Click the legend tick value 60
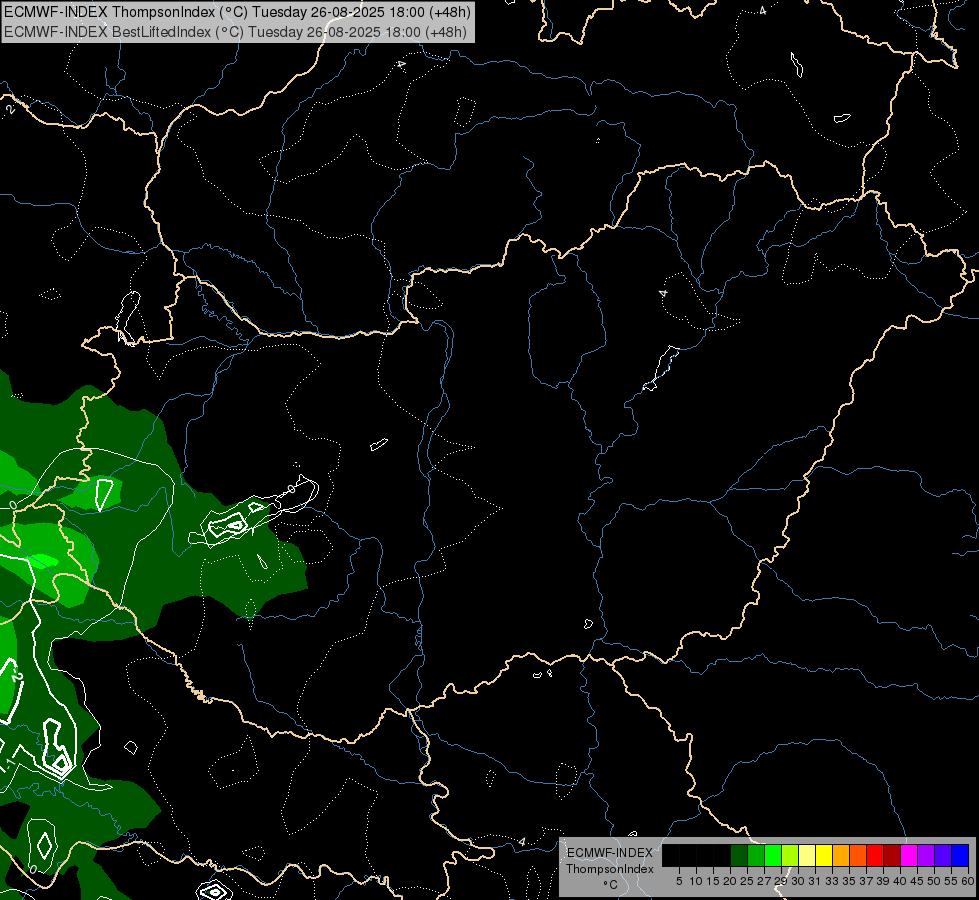 point(968,881)
